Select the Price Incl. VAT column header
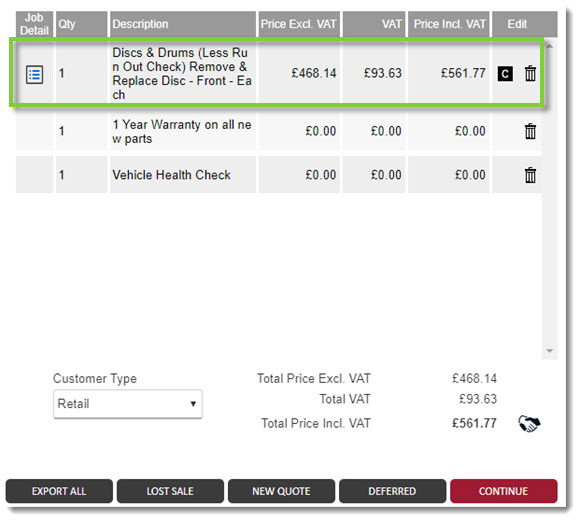Screen dimensions: 580x521 (x=449, y=24)
